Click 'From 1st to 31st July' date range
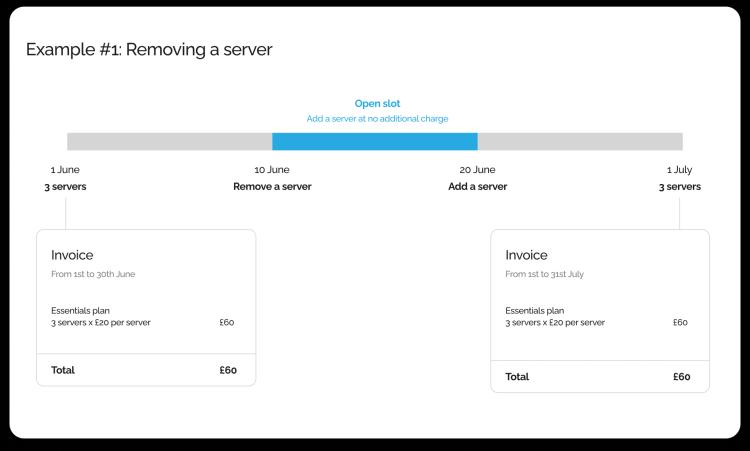 click(546, 274)
